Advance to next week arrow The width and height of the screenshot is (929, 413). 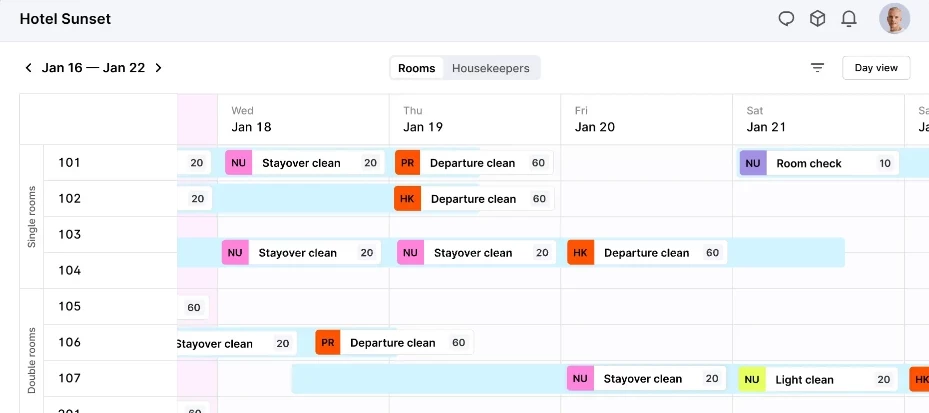point(158,68)
